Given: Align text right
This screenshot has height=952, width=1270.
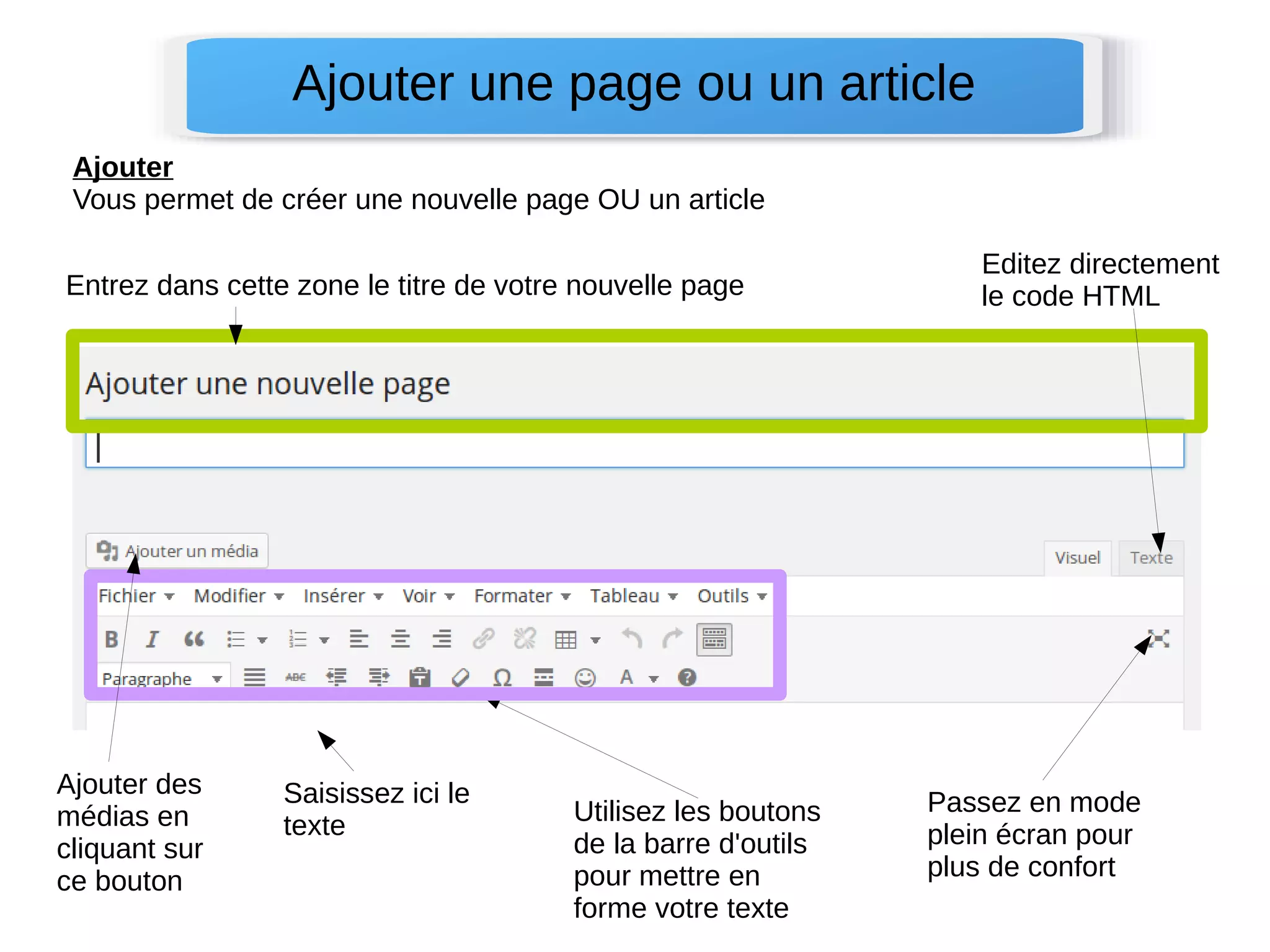Looking at the screenshot, I should 442,639.
